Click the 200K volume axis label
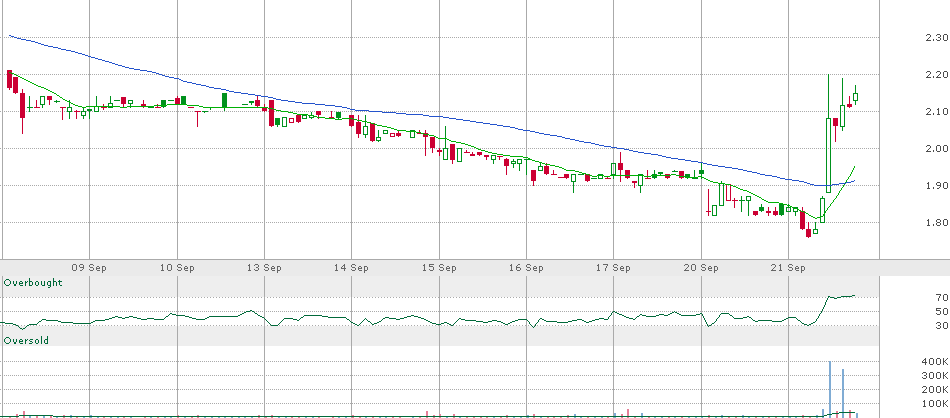Screen dimensions: 950x418 click(934, 390)
